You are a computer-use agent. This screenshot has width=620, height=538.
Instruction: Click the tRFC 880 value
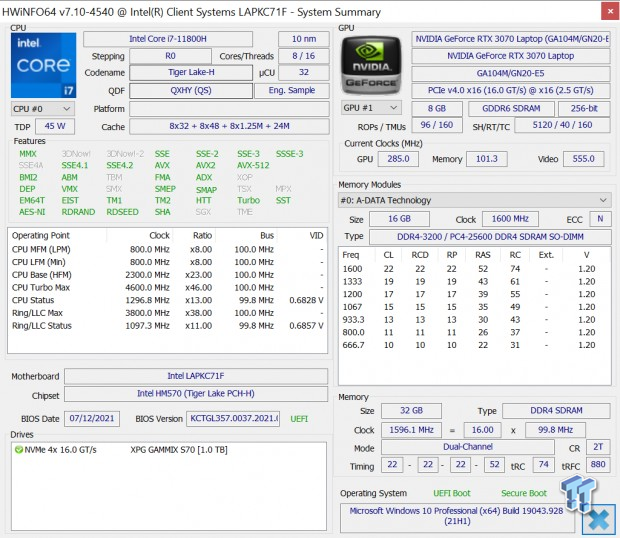coord(598,464)
